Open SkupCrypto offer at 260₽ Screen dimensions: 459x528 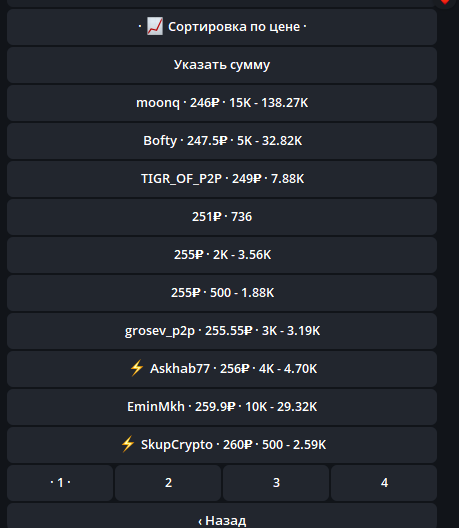(222, 446)
